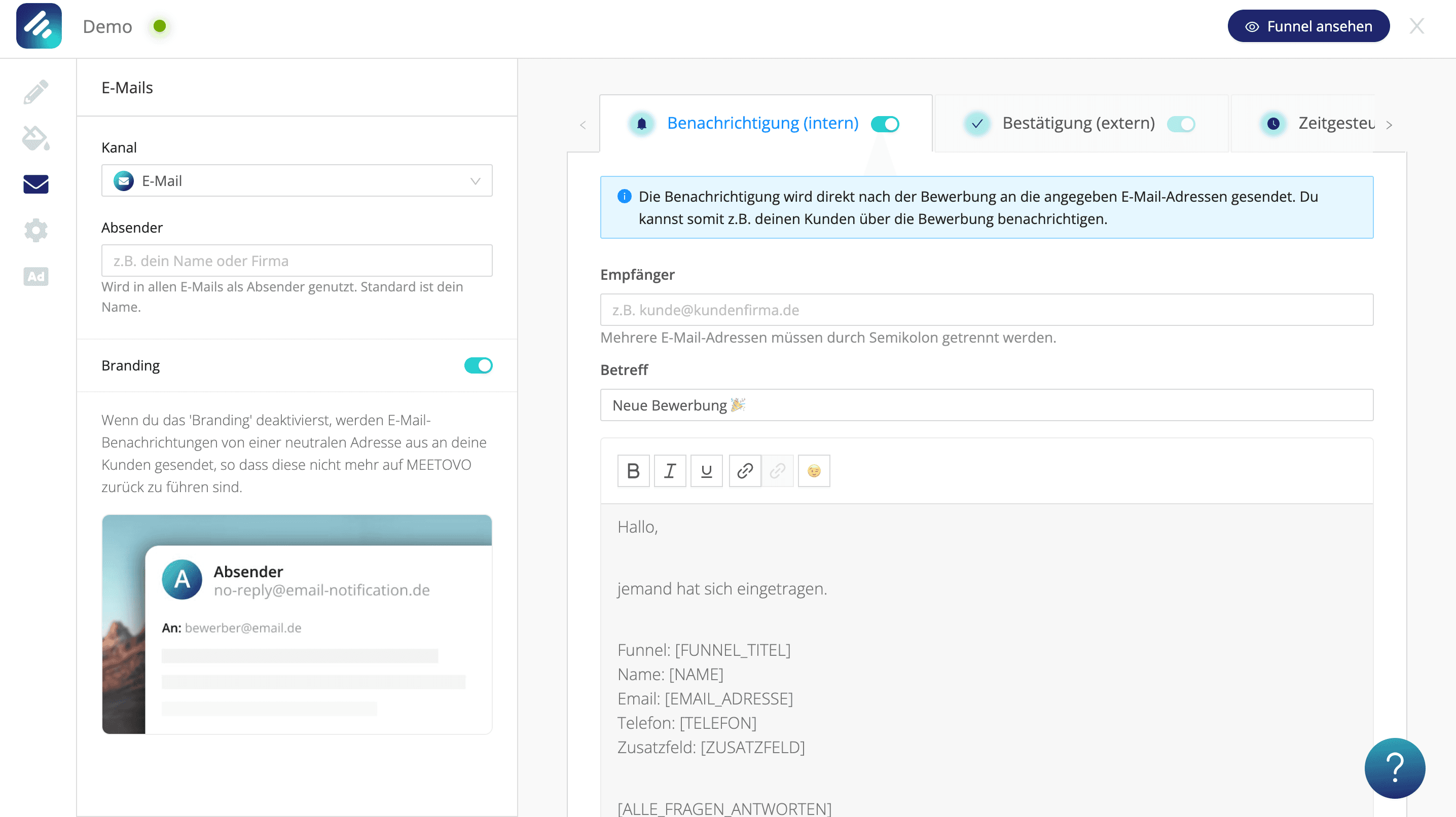The image size is (1456, 817).
Task: Click the greyed-out unlink icon
Action: pos(778,471)
